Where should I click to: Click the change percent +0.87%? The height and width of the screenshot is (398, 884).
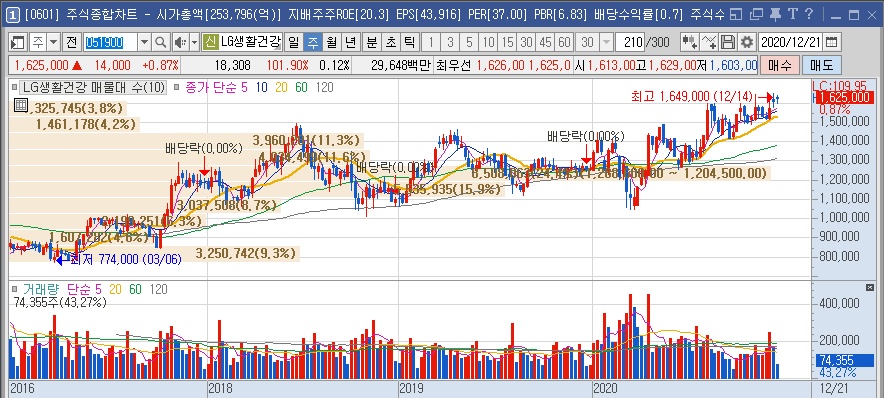[160, 65]
